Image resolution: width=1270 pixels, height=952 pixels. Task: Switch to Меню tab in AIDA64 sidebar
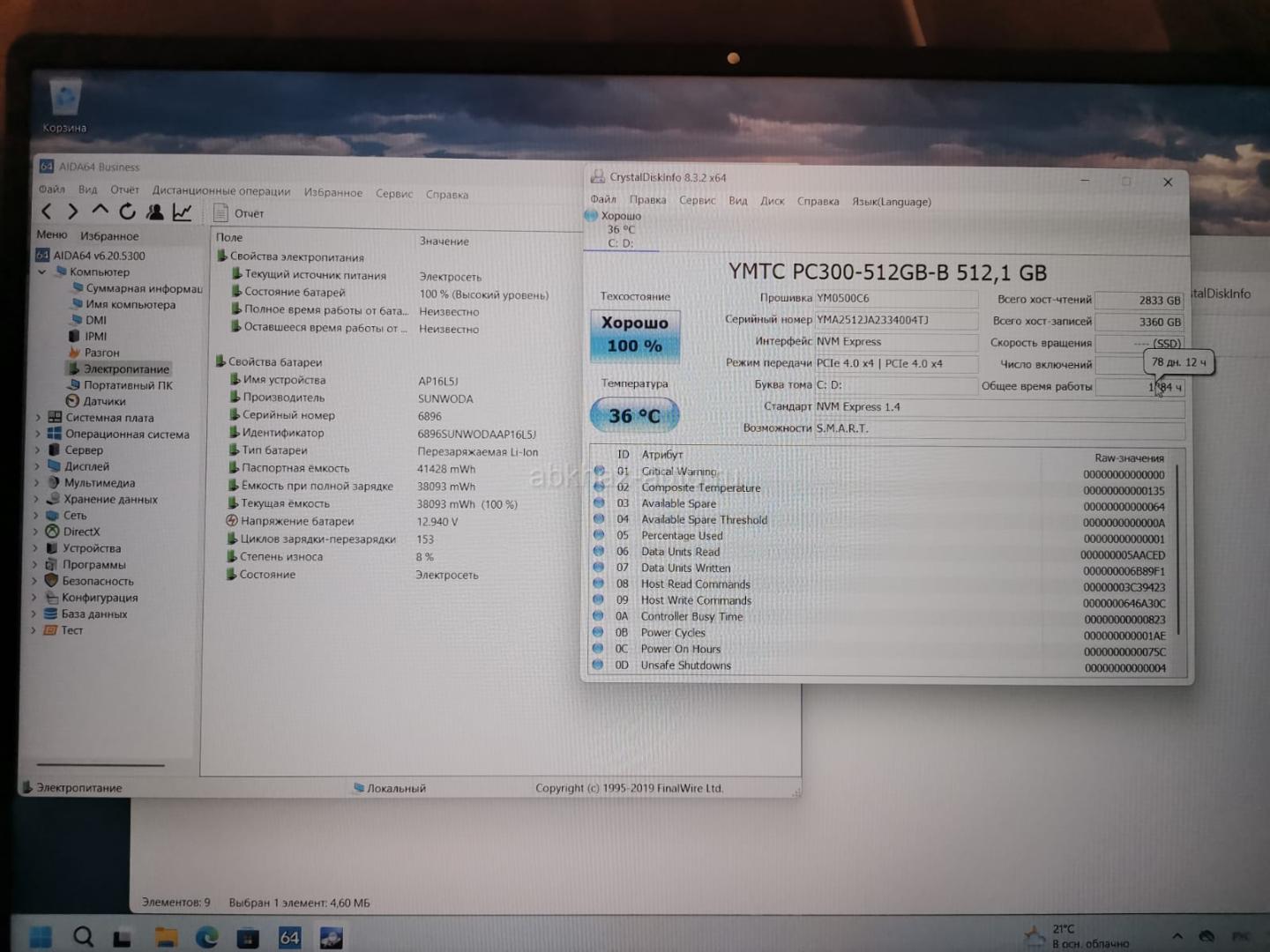[51, 234]
